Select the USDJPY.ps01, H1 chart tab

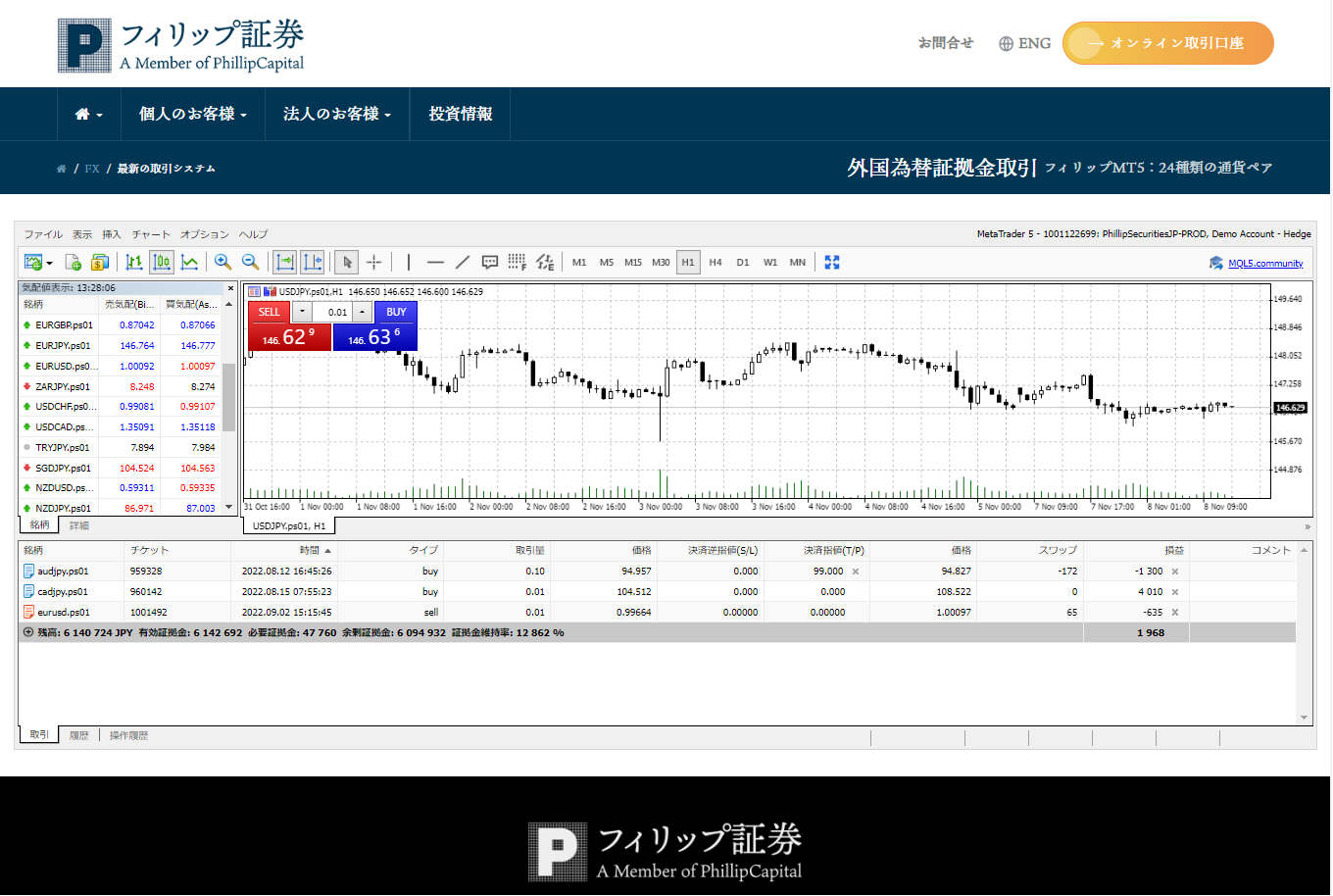pos(289,525)
